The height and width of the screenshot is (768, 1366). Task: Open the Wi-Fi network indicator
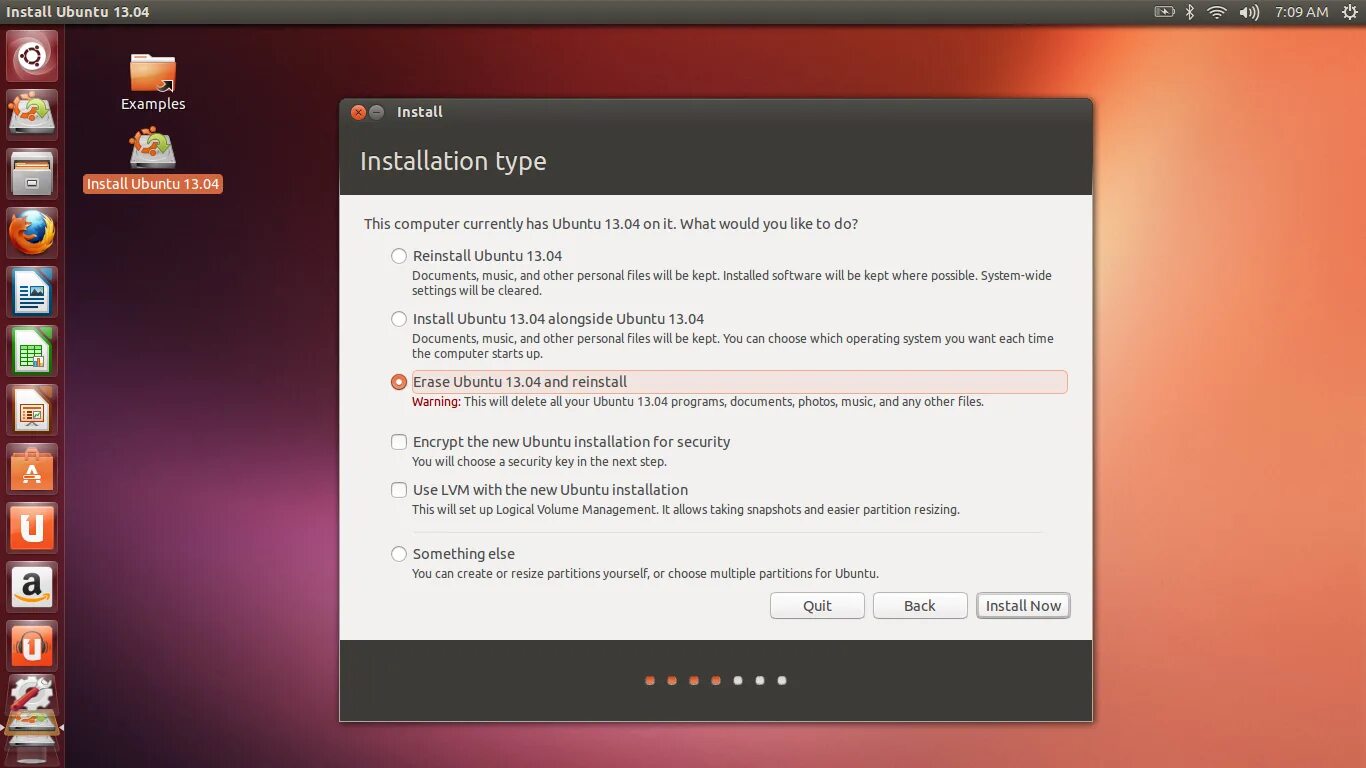click(x=1217, y=12)
